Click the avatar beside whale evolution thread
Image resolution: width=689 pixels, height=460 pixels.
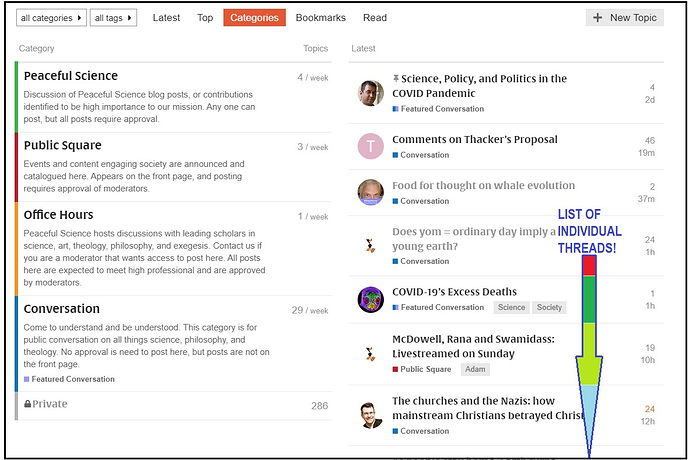[x=370, y=192]
